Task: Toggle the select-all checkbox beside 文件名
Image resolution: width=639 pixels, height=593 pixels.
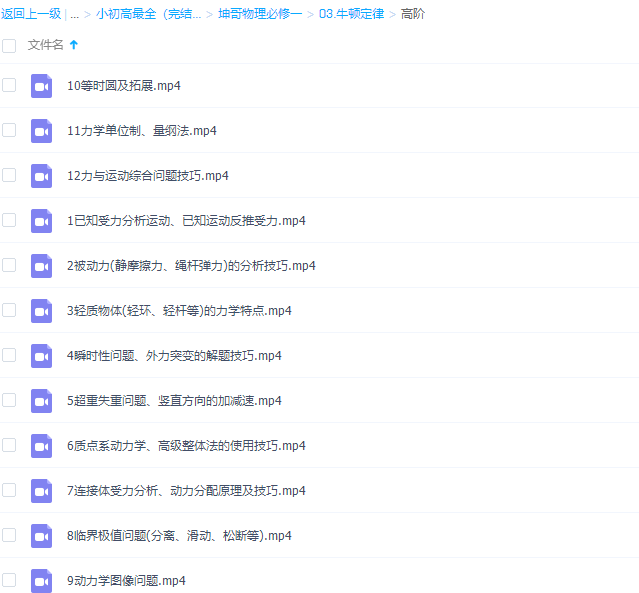Action: 9,45
